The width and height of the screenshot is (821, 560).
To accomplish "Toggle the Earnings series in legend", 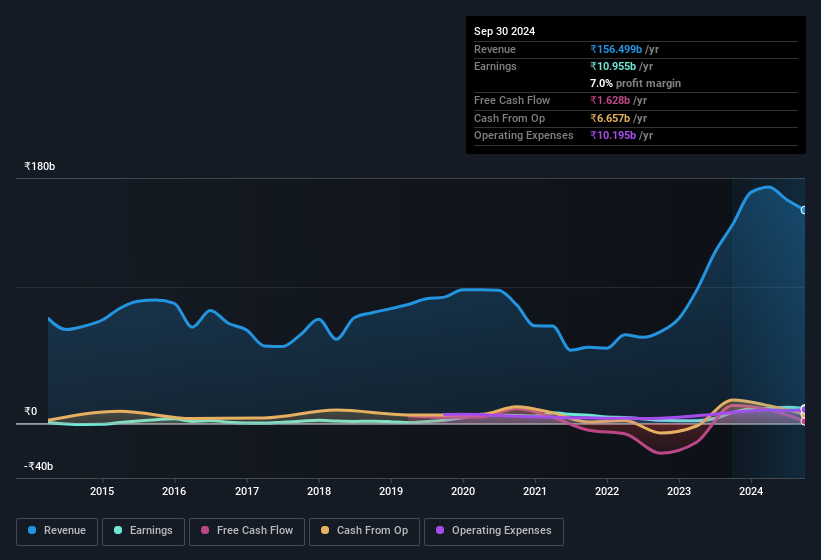I will 143,531.
